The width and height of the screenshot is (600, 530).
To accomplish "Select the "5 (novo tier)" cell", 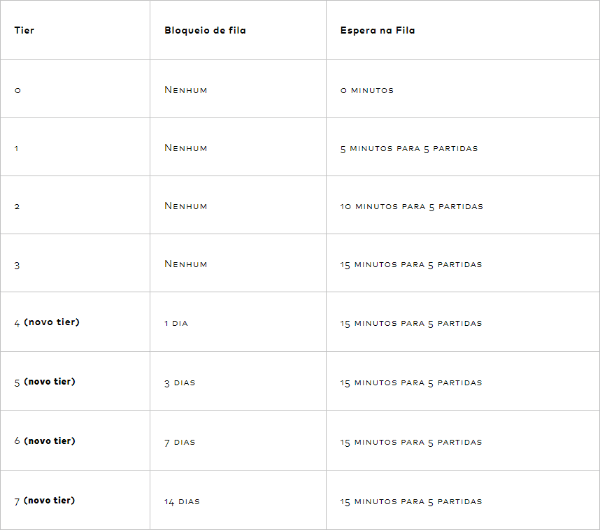I will [47, 381].
